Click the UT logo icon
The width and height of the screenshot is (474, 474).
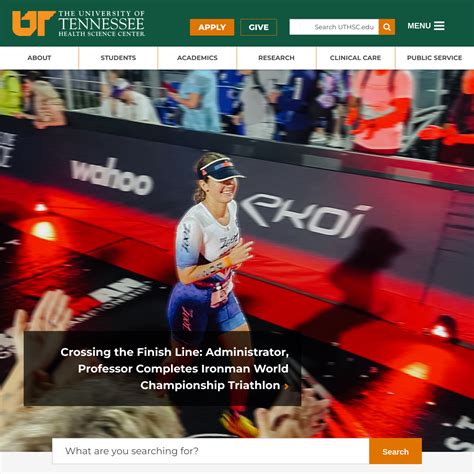[33, 23]
